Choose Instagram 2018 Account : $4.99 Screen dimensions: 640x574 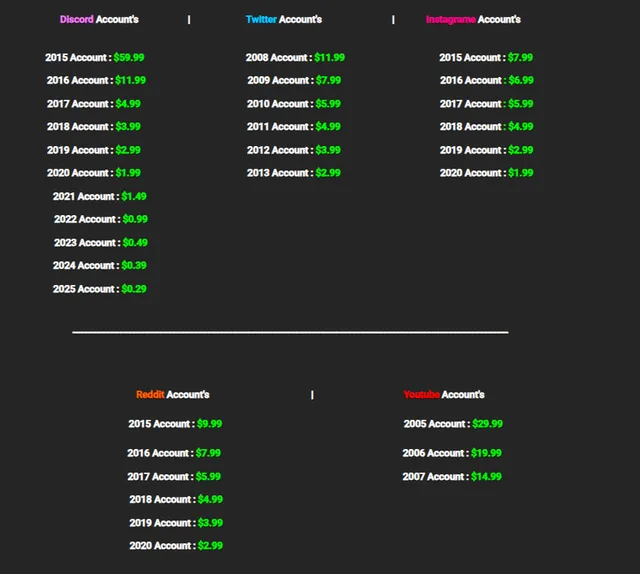point(487,127)
